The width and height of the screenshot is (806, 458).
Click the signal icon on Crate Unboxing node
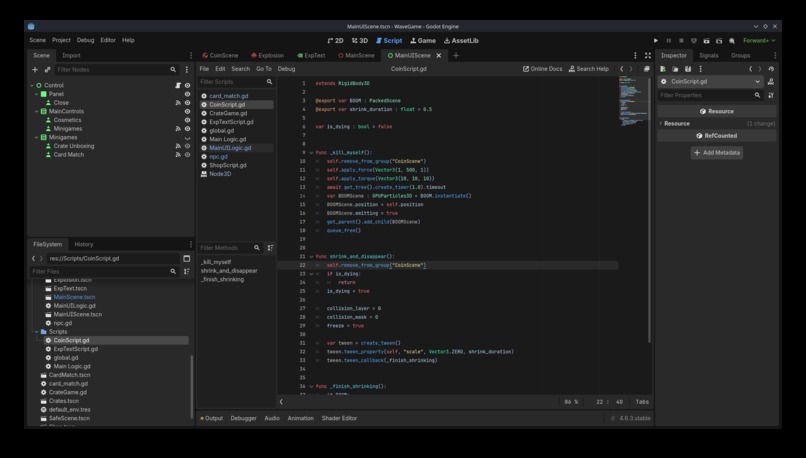[178, 146]
